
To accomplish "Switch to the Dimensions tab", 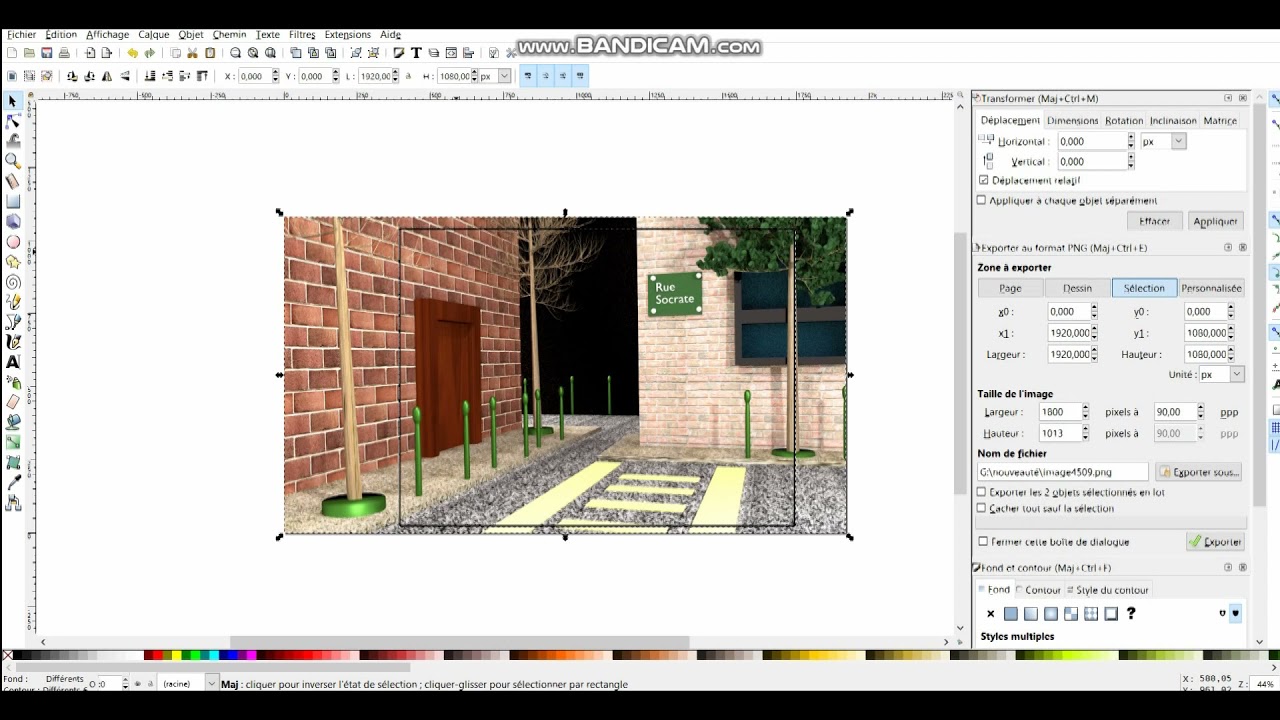I will (1072, 121).
